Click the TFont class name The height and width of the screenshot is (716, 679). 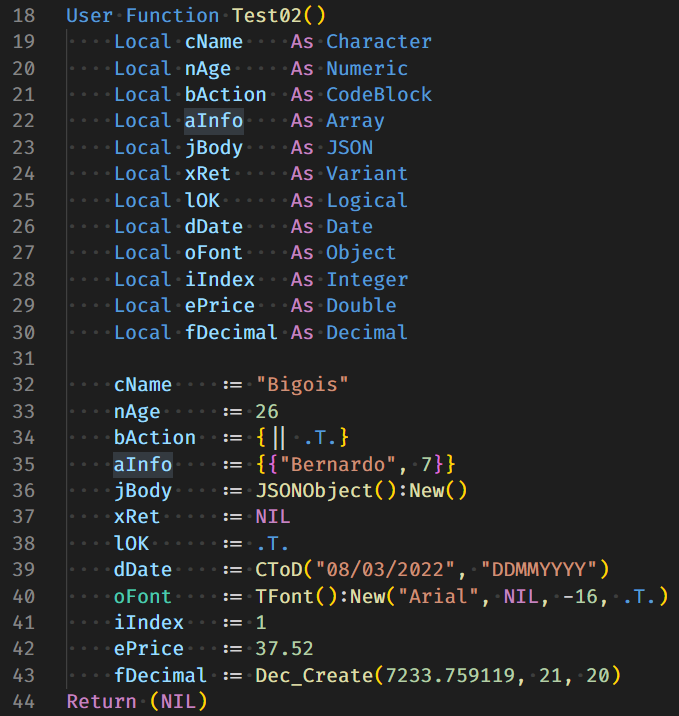coord(285,597)
